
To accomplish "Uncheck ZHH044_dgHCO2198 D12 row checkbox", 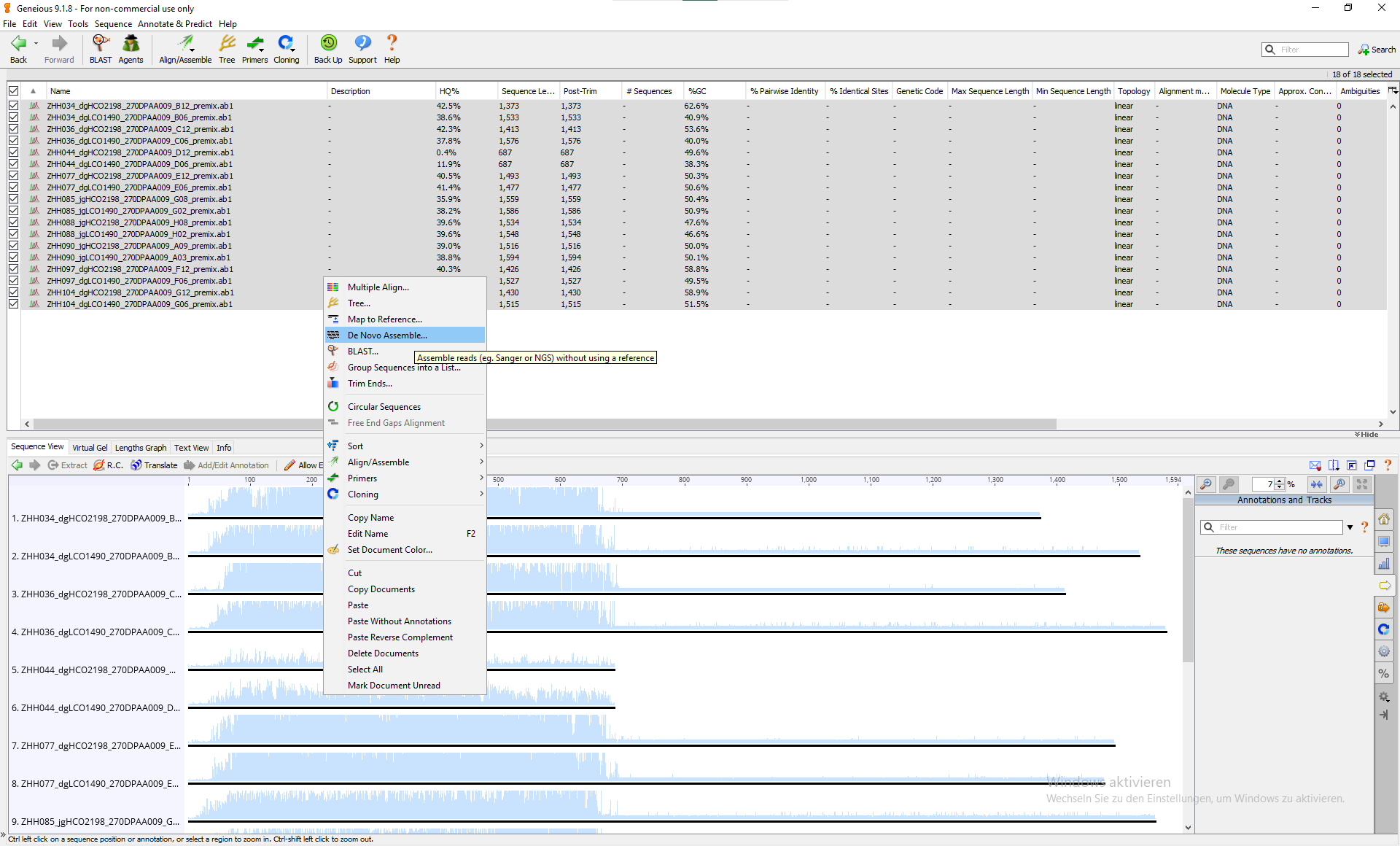I will point(13,152).
